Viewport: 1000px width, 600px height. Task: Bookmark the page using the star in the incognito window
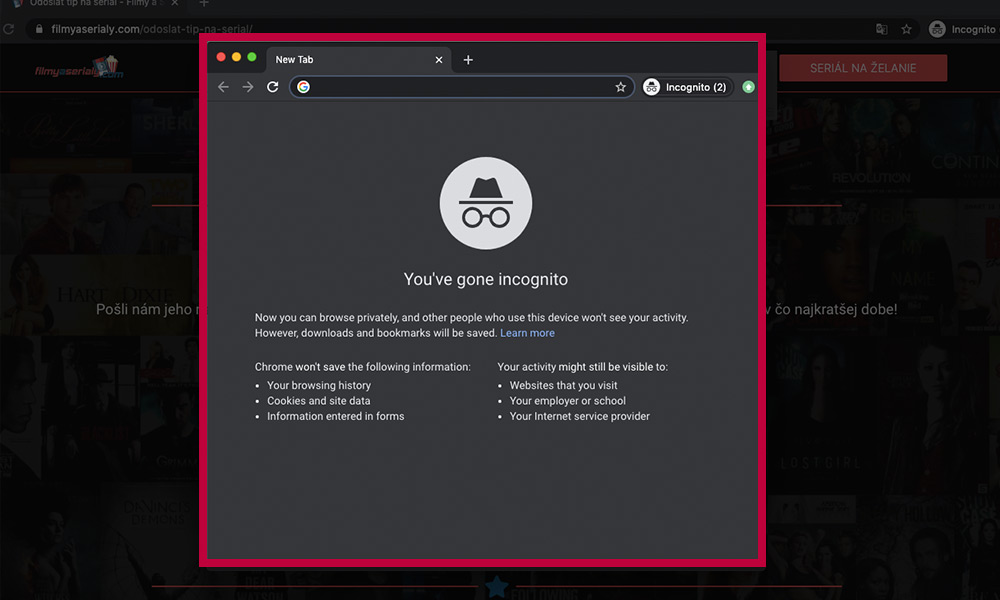pos(621,87)
